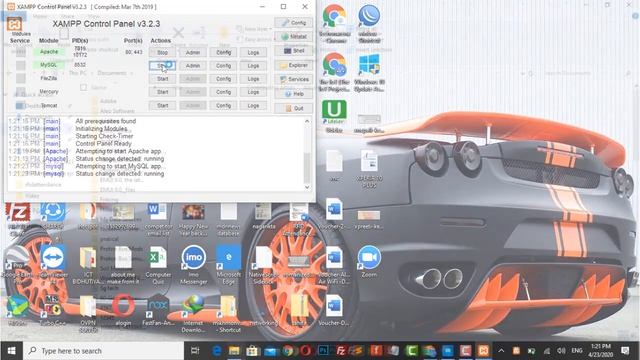Click log scrollbar up arrow

pos(307,121)
